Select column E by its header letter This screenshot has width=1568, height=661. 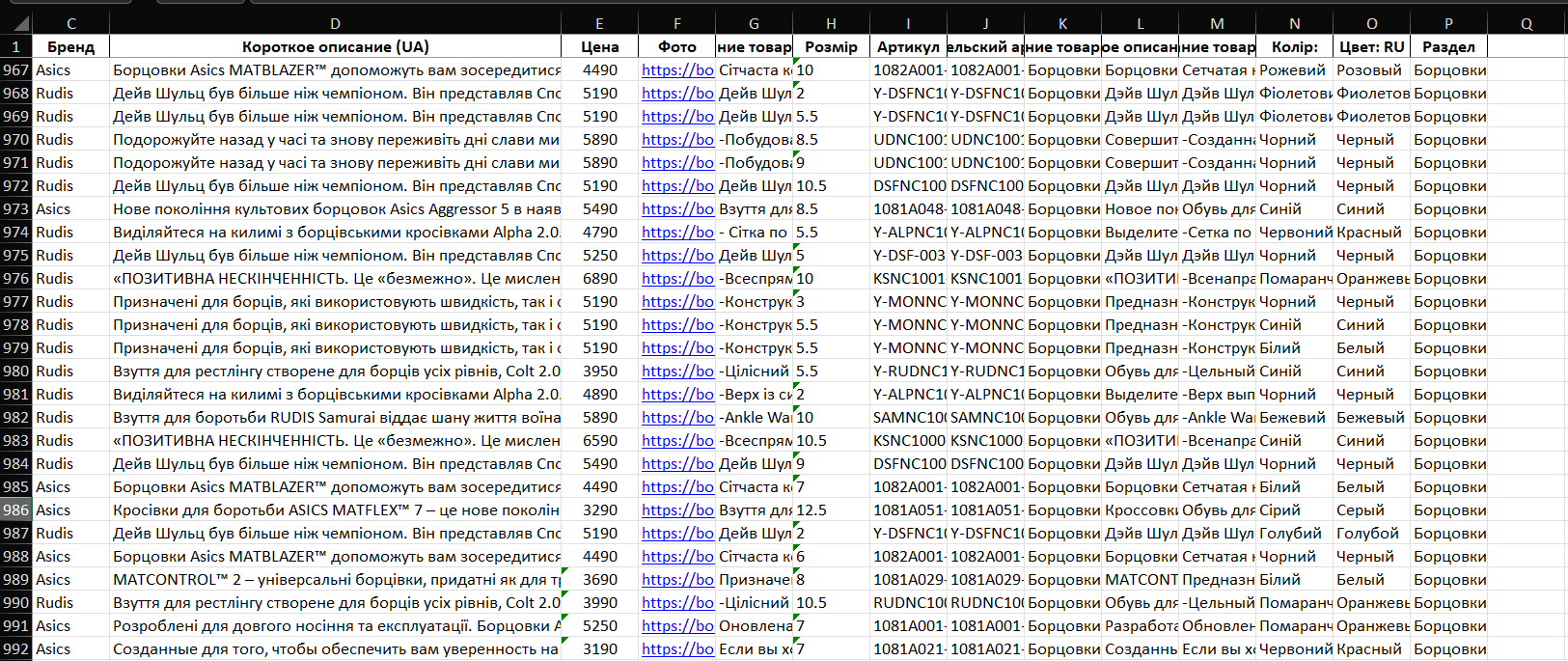pyautogui.click(x=599, y=24)
